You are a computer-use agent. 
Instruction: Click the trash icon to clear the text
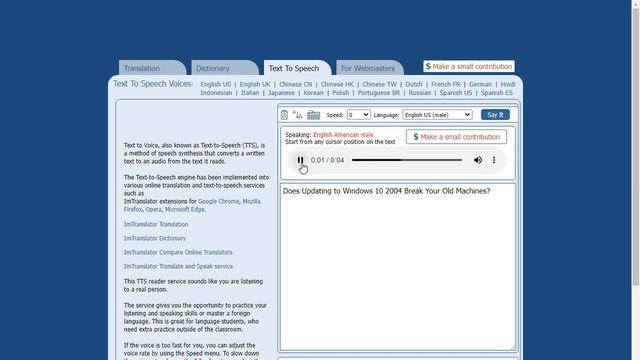coord(284,115)
